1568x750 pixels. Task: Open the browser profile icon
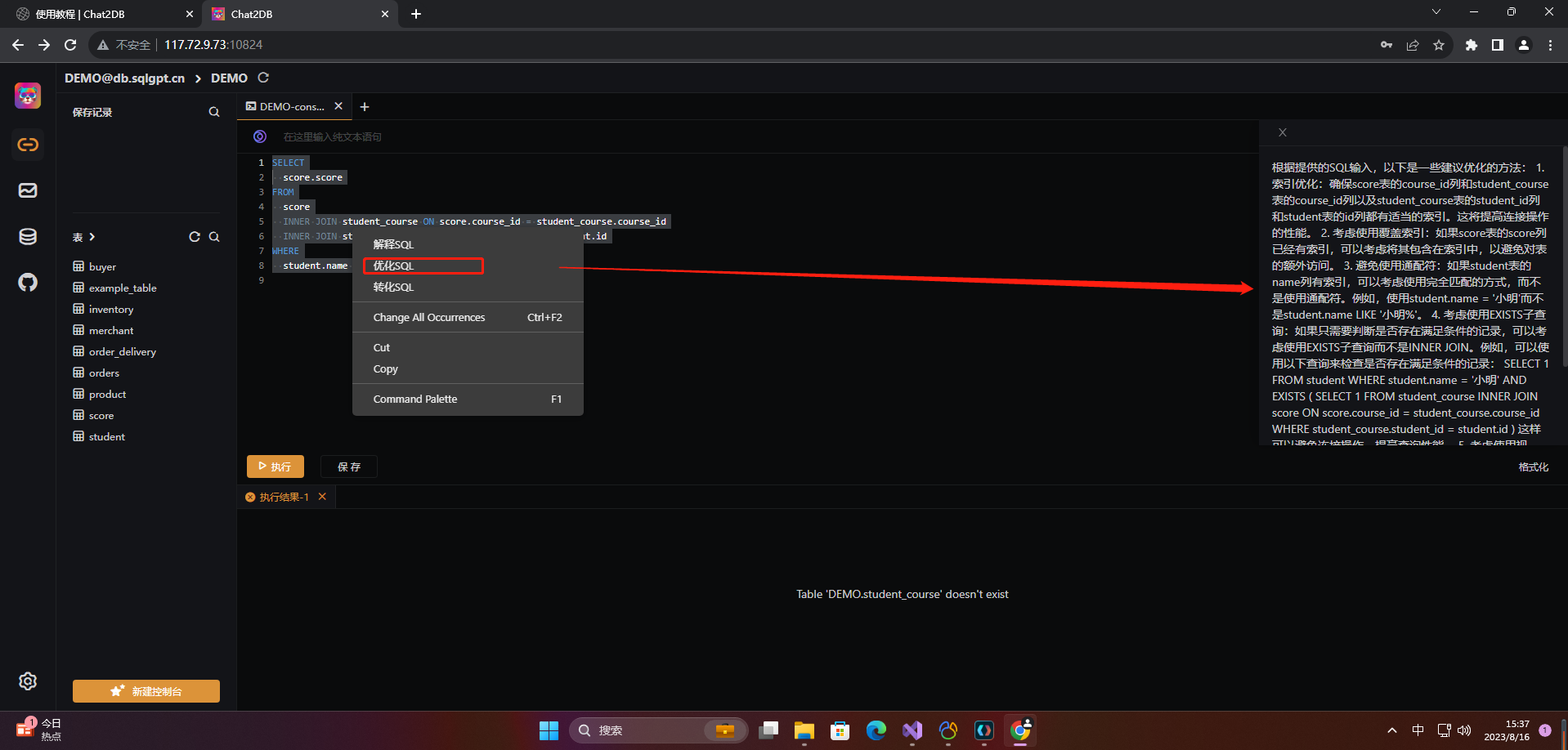1524,45
